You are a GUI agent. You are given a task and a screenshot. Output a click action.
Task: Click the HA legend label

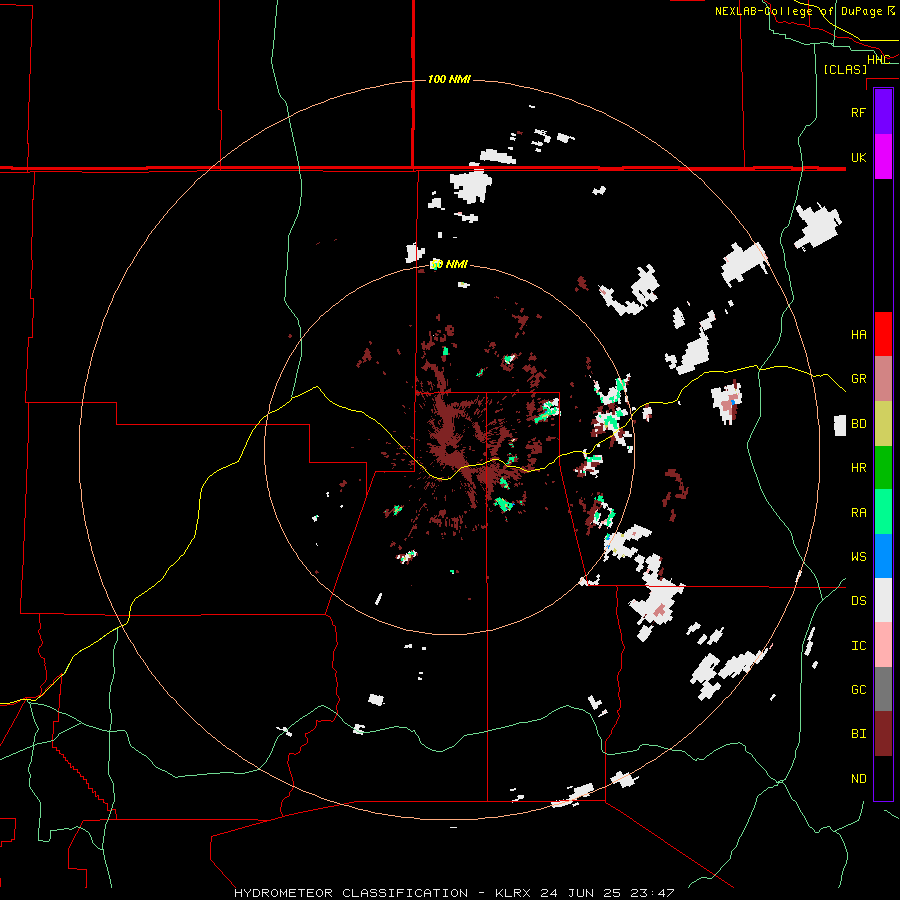(858, 334)
